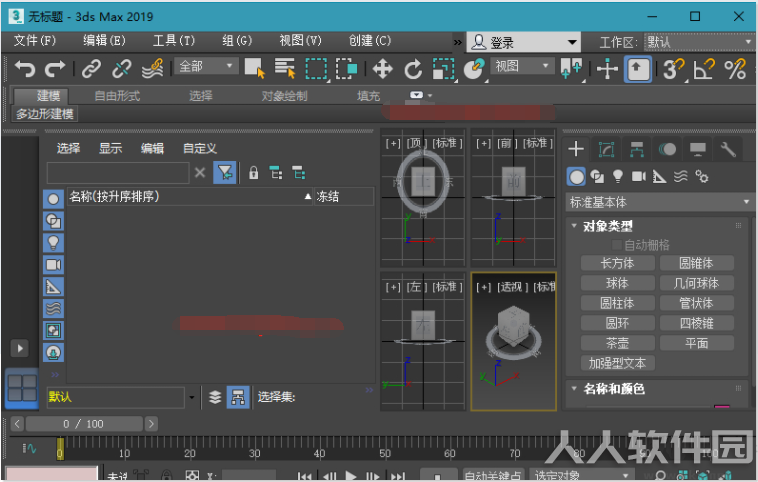Toggle Select and Manipulate tool
This screenshot has width=758, height=482.
(607, 69)
